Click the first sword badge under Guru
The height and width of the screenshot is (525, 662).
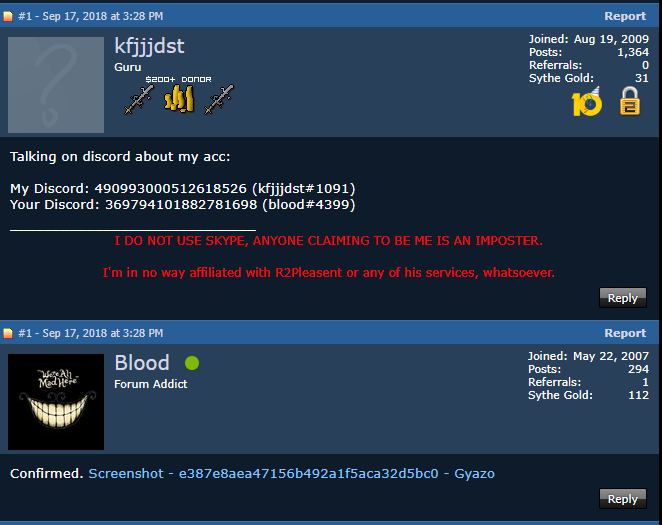pos(139,100)
